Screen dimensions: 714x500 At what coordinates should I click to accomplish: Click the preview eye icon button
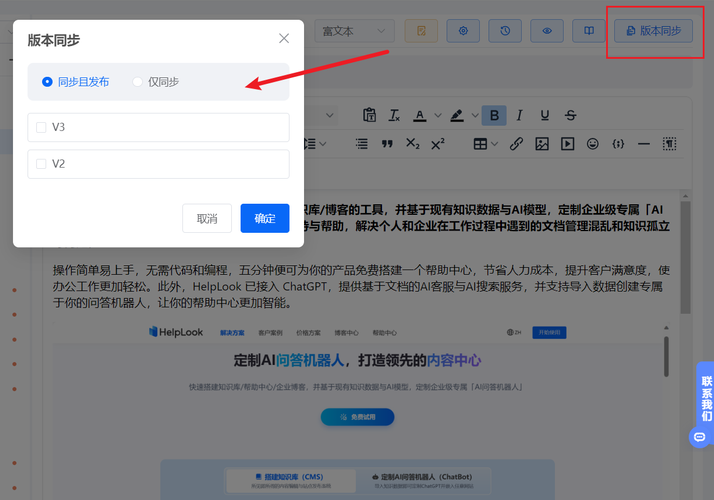point(547,31)
